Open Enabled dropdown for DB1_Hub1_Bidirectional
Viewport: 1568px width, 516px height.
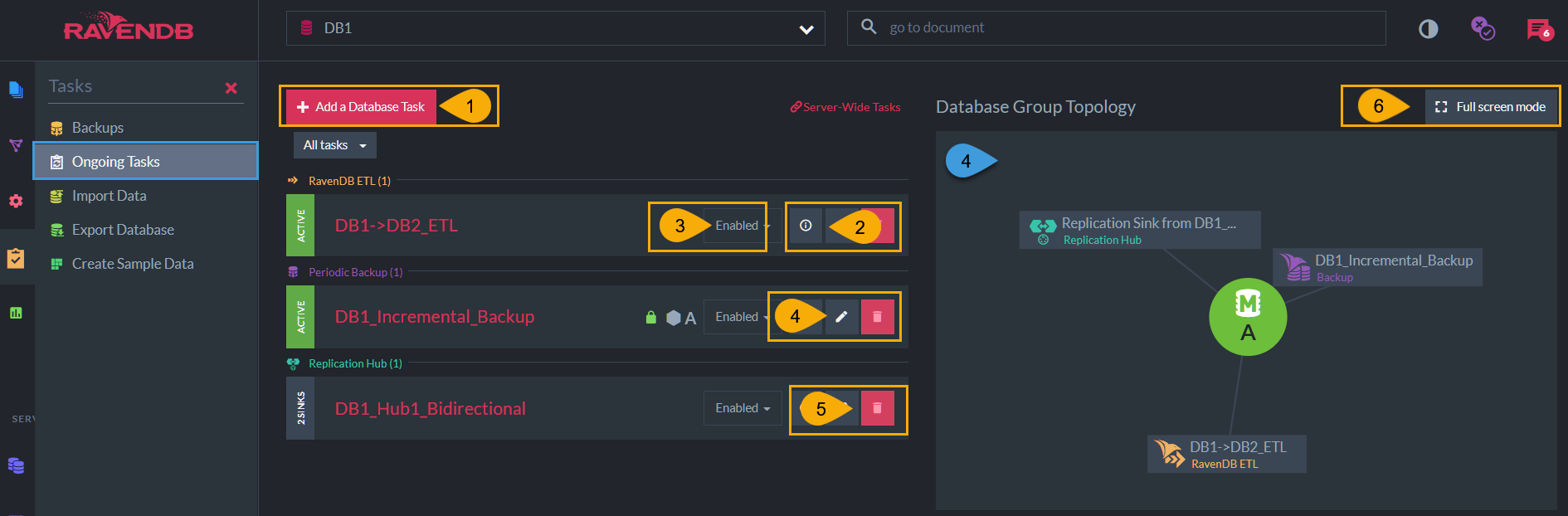click(743, 408)
